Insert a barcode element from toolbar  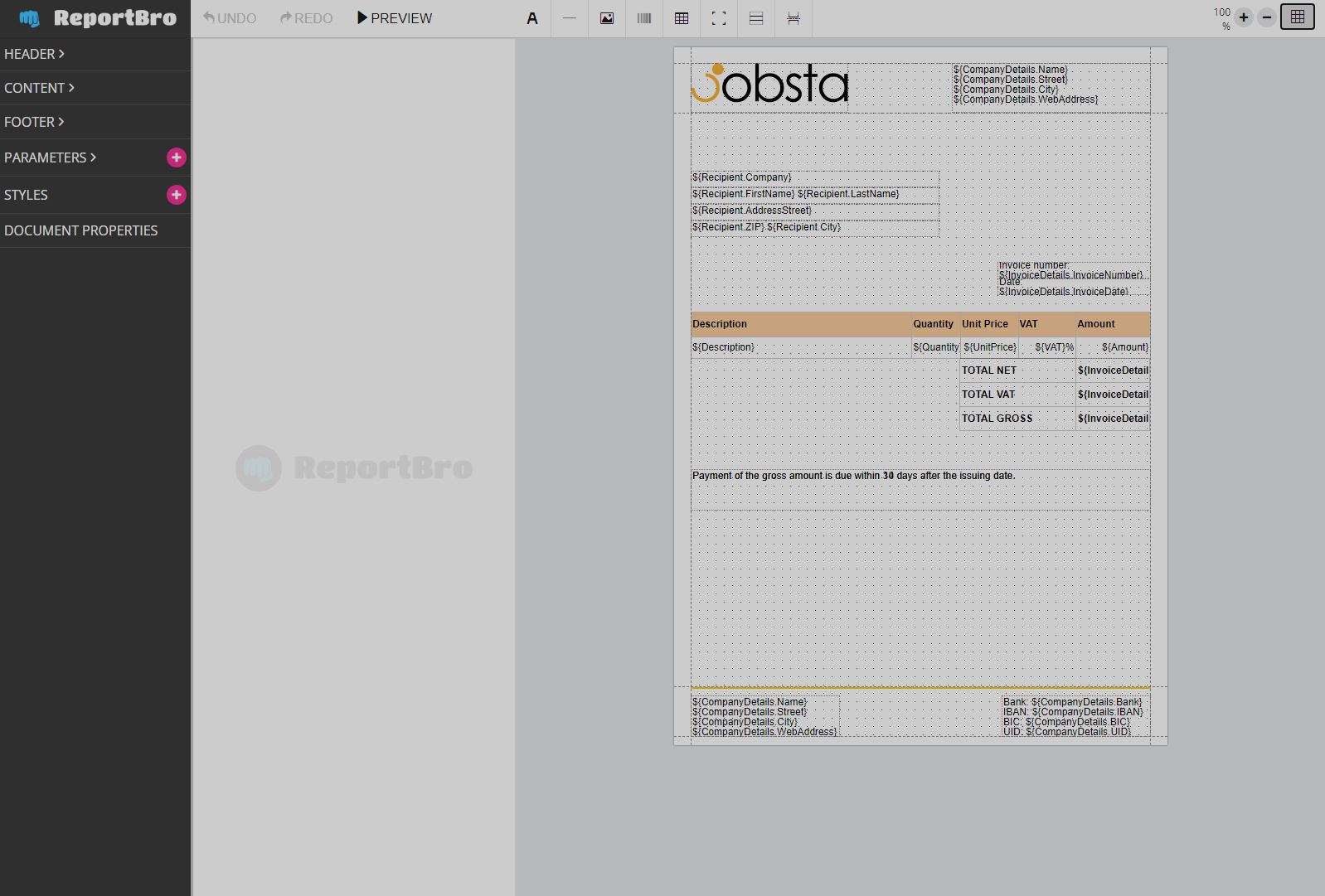pyautogui.click(x=644, y=18)
